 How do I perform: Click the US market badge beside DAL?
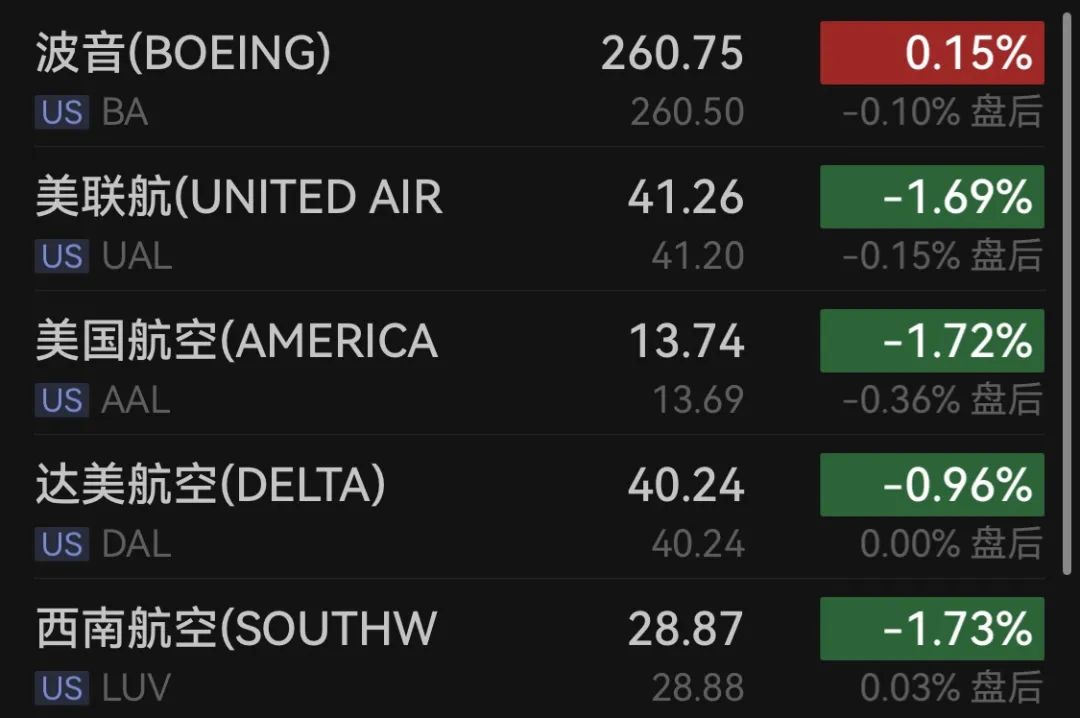click(62, 544)
